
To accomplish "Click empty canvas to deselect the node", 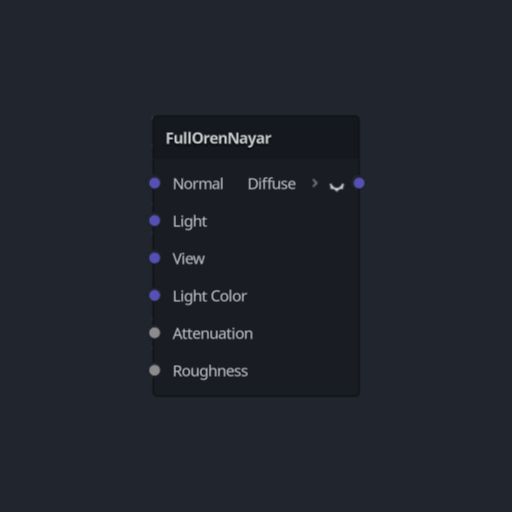I will tap(433, 100).
